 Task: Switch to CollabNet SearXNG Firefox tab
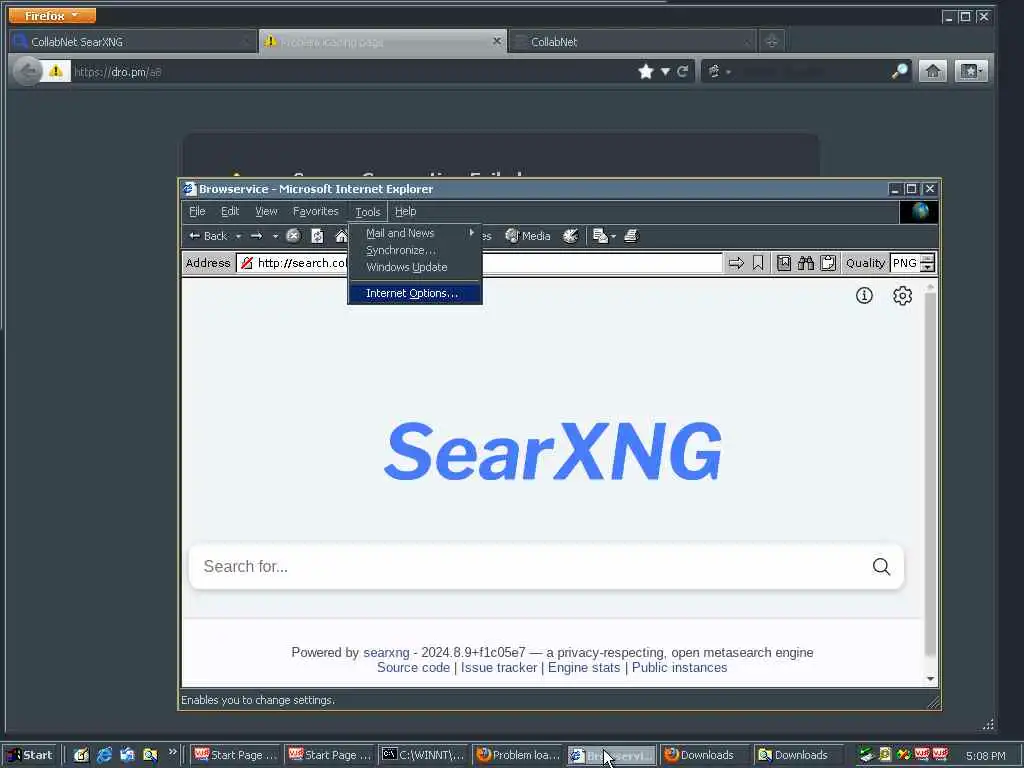pyautogui.click(x=133, y=42)
